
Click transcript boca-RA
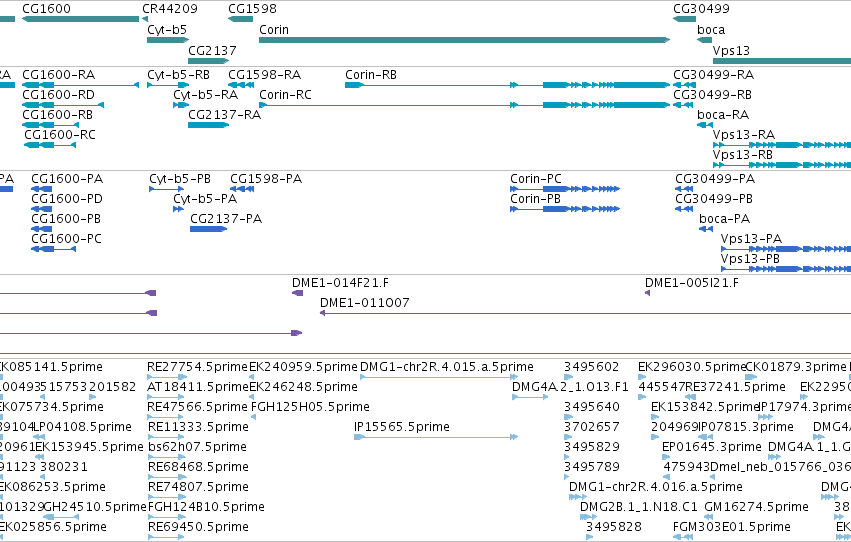click(705, 125)
